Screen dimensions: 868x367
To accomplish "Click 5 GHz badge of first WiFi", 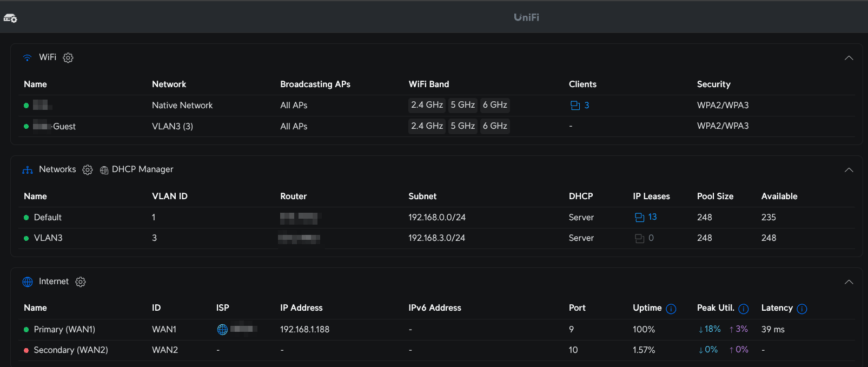I will 463,105.
